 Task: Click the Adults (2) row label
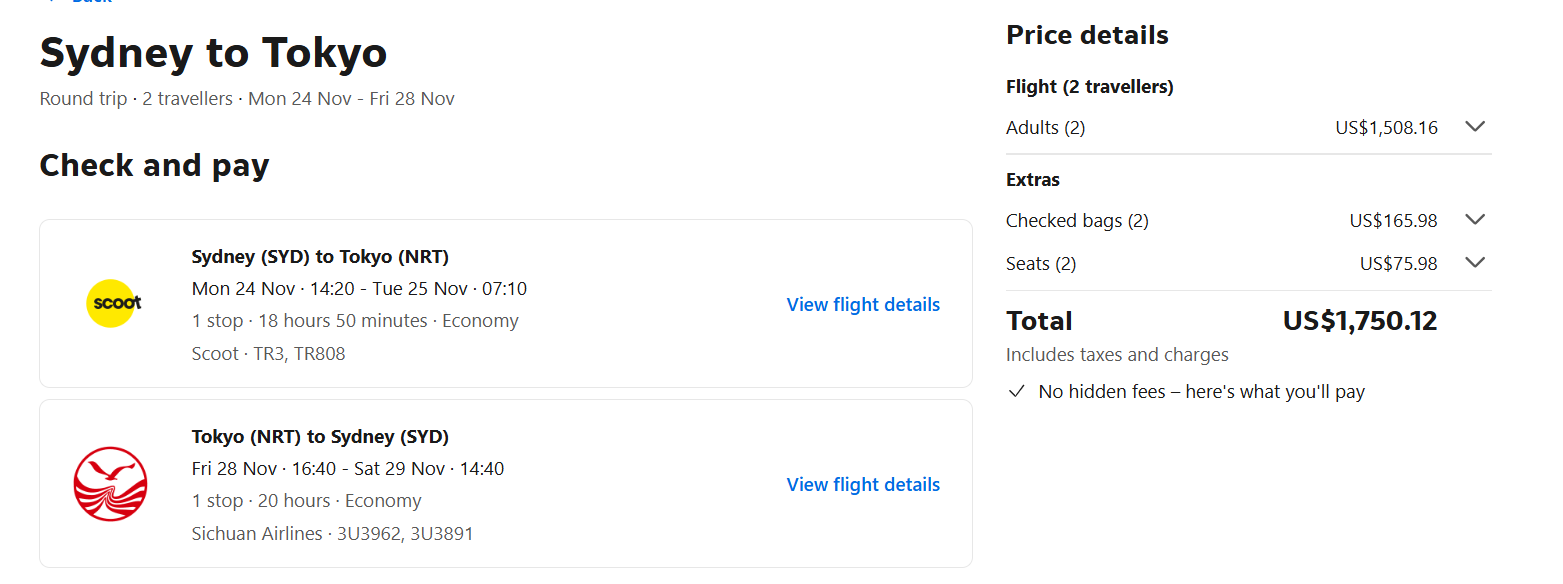click(1045, 128)
